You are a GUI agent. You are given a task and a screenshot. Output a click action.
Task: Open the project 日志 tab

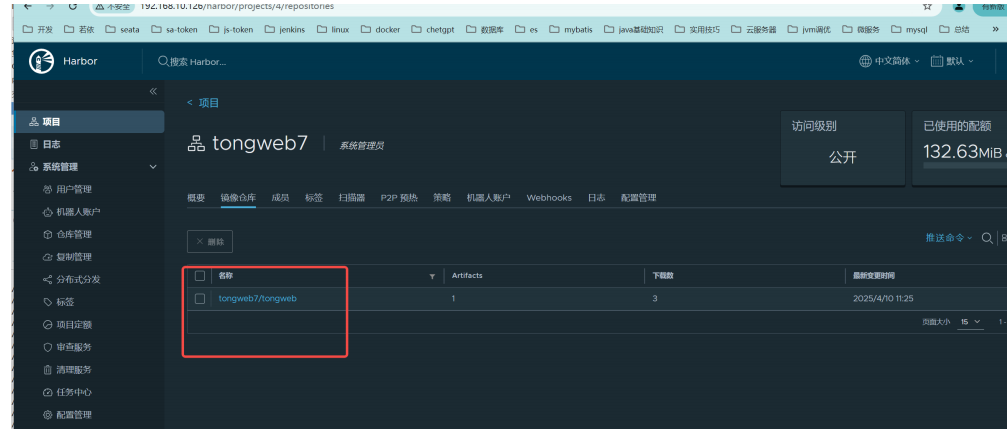tap(597, 198)
